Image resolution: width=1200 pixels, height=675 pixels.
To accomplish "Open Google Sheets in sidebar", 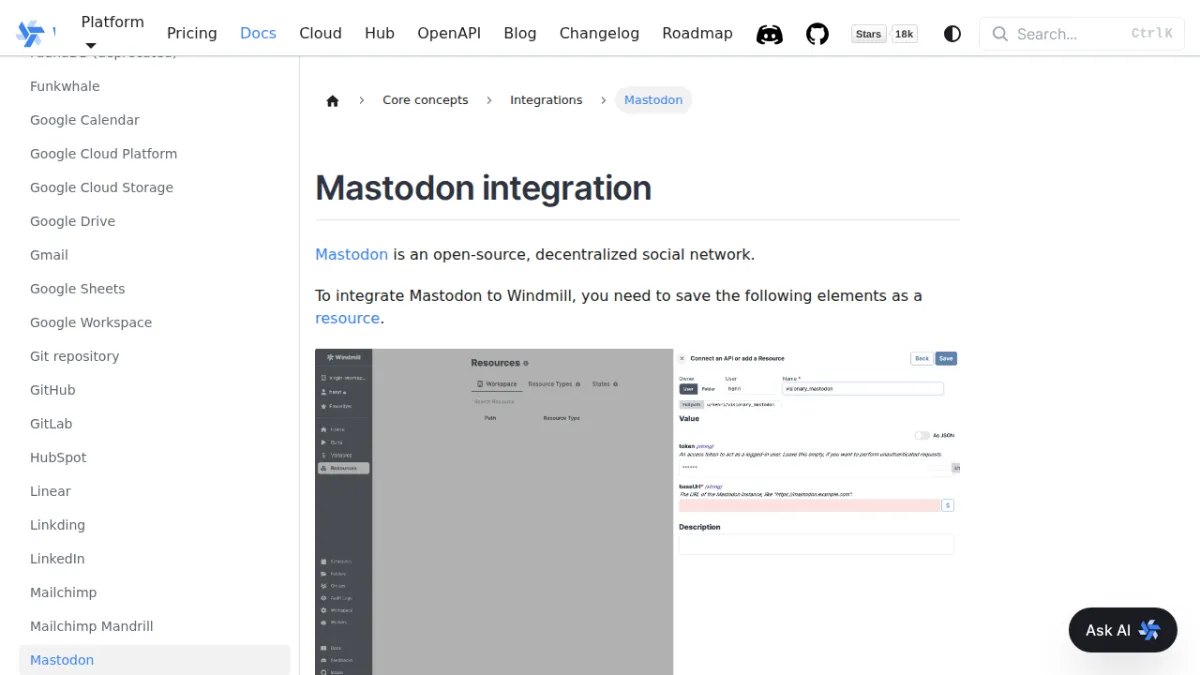I will click(77, 289).
